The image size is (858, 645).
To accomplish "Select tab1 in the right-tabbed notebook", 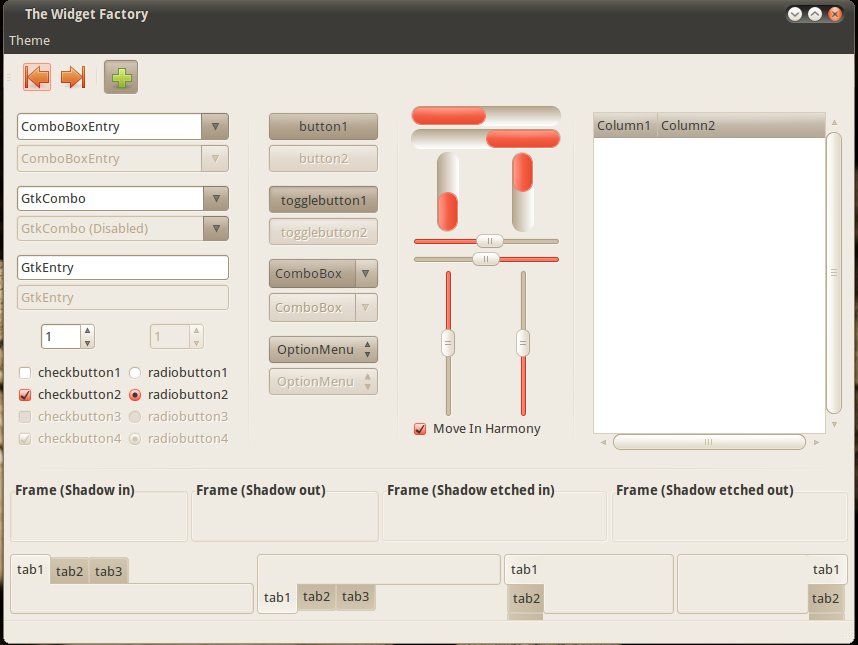I will point(826,570).
